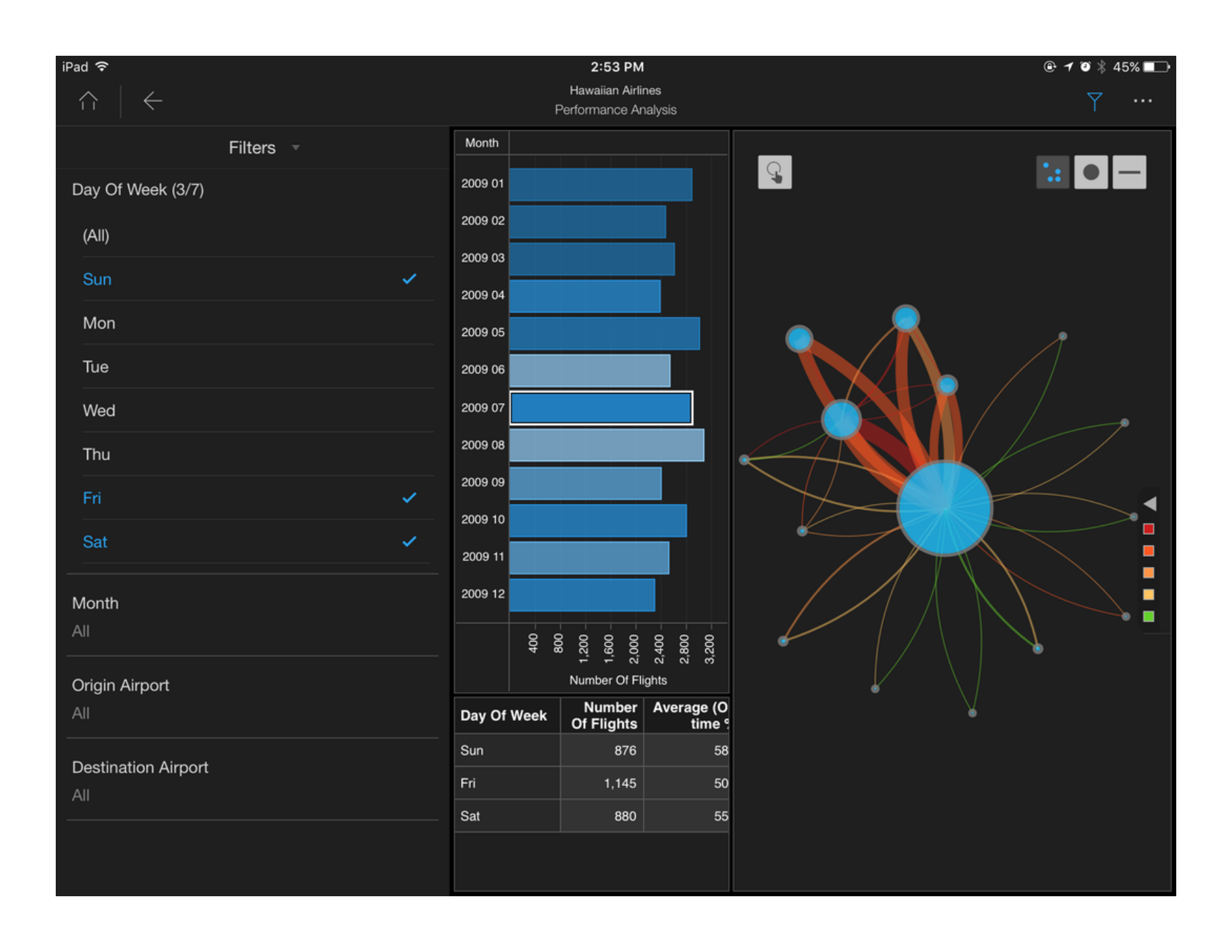Expand the Origin Airport filter
Screen dimensions: 1232x952
[x=253, y=698]
